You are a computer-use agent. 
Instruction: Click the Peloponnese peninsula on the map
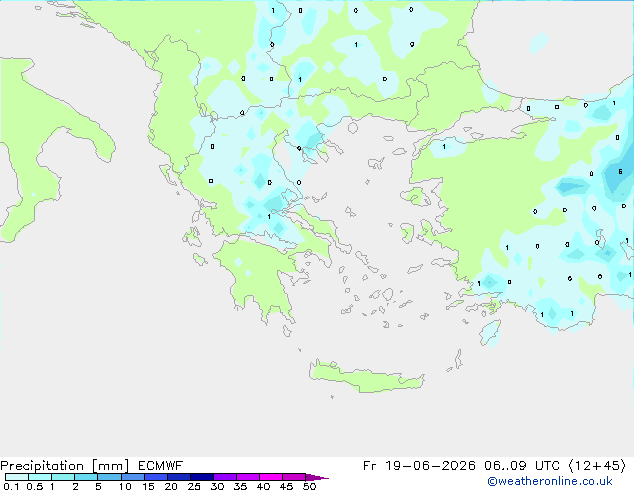pyautogui.click(x=259, y=279)
